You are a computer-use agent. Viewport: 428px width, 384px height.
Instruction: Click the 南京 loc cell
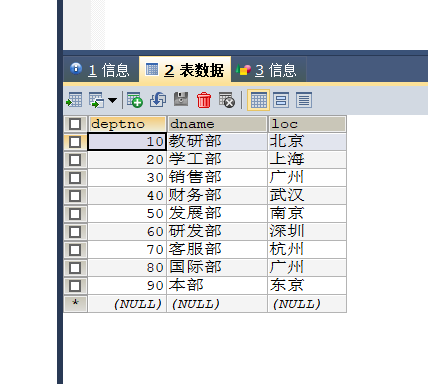307,214
